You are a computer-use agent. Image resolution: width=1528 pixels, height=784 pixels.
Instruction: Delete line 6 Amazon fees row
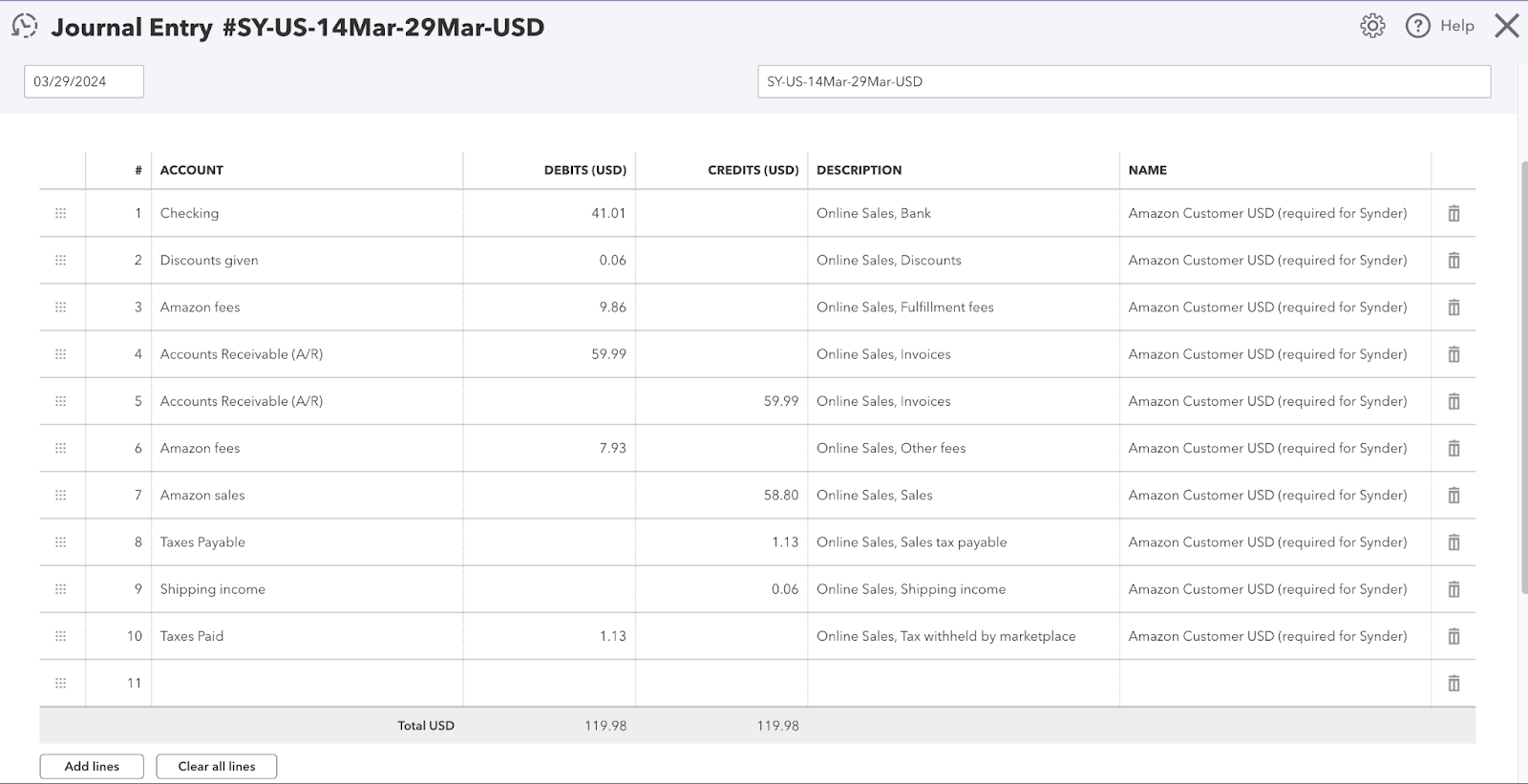coord(1454,448)
